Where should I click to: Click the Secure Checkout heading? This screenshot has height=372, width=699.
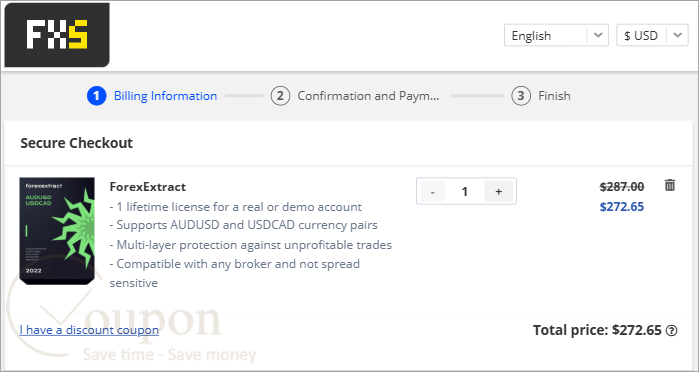77,143
